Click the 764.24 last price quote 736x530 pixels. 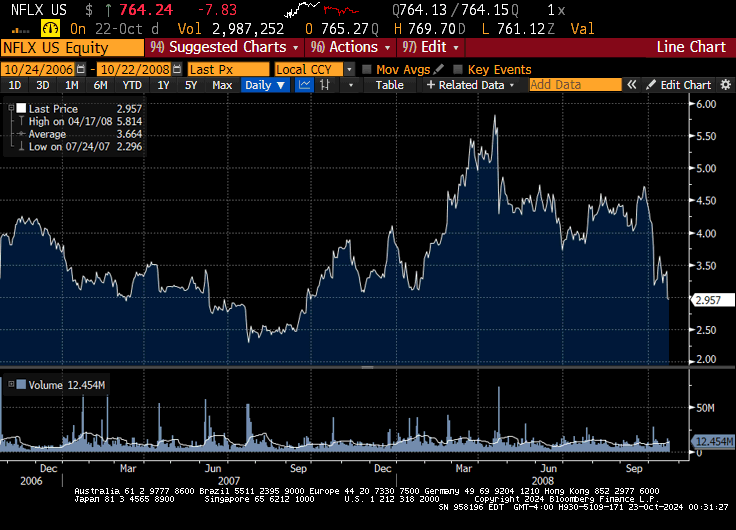(146, 9)
